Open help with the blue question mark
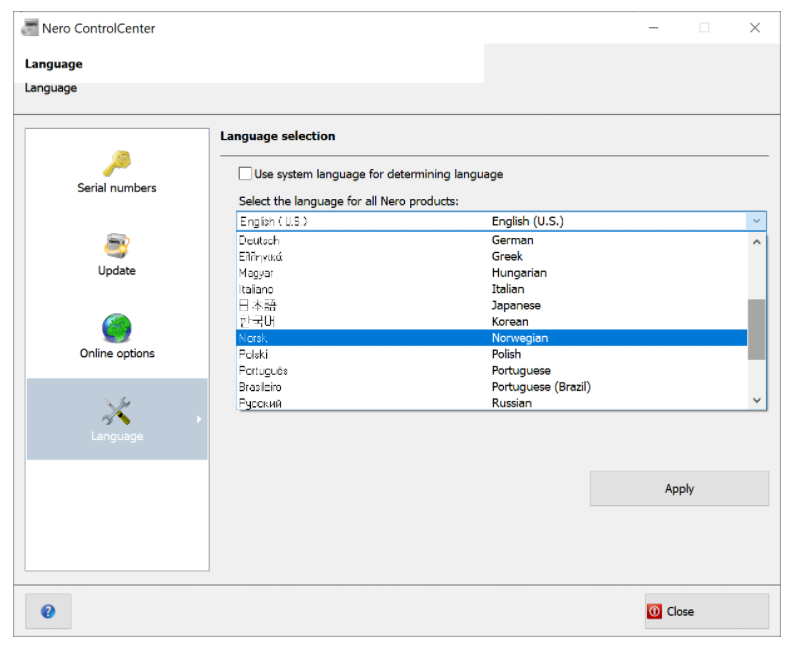This screenshot has width=800, height=649. 48,611
